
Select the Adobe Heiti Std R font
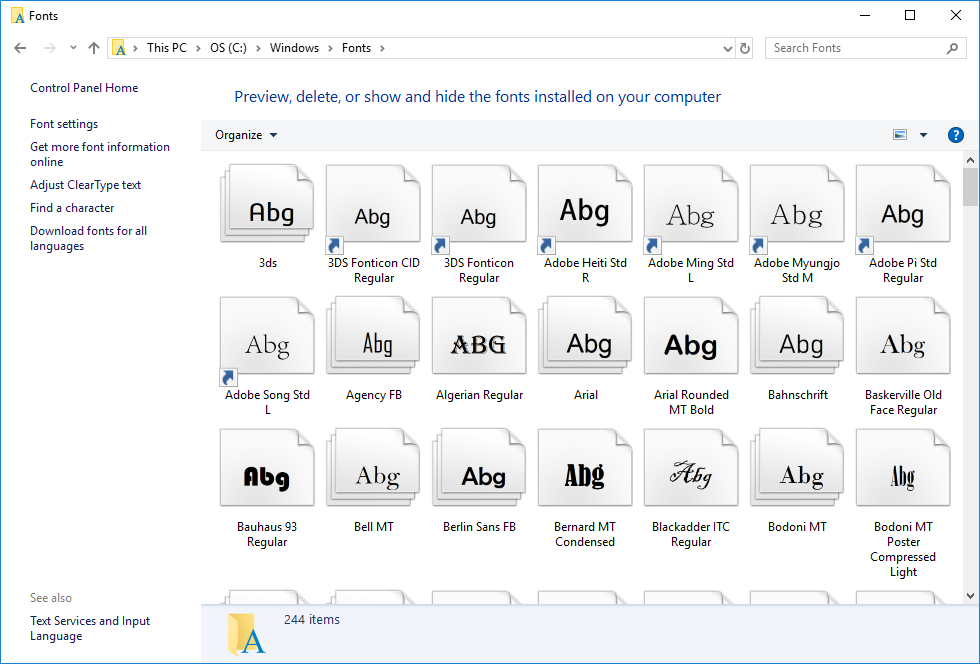pyautogui.click(x=585, y=209)
